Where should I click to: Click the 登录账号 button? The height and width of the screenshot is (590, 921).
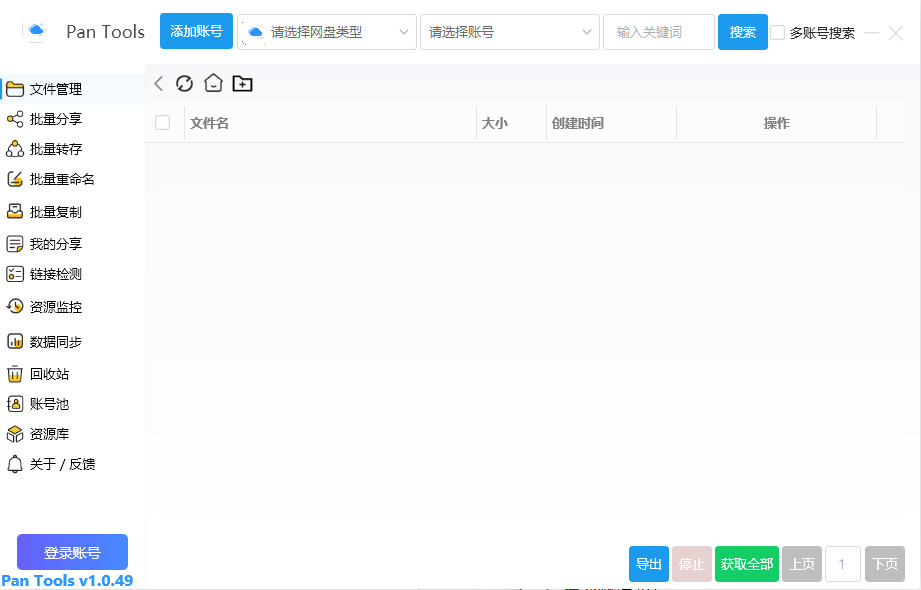coord(72,552)
